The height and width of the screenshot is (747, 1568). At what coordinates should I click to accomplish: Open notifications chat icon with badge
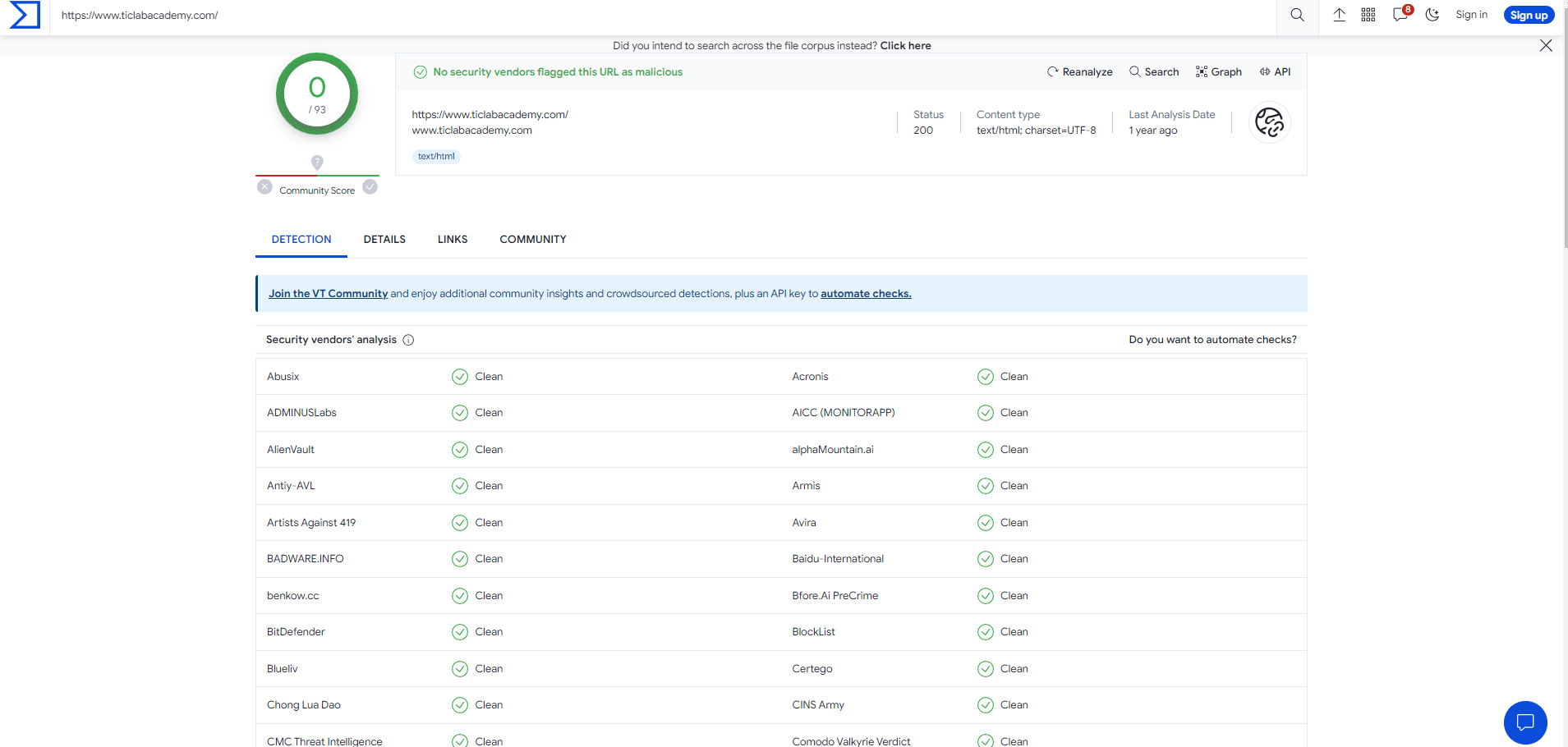coord(1402,13)
